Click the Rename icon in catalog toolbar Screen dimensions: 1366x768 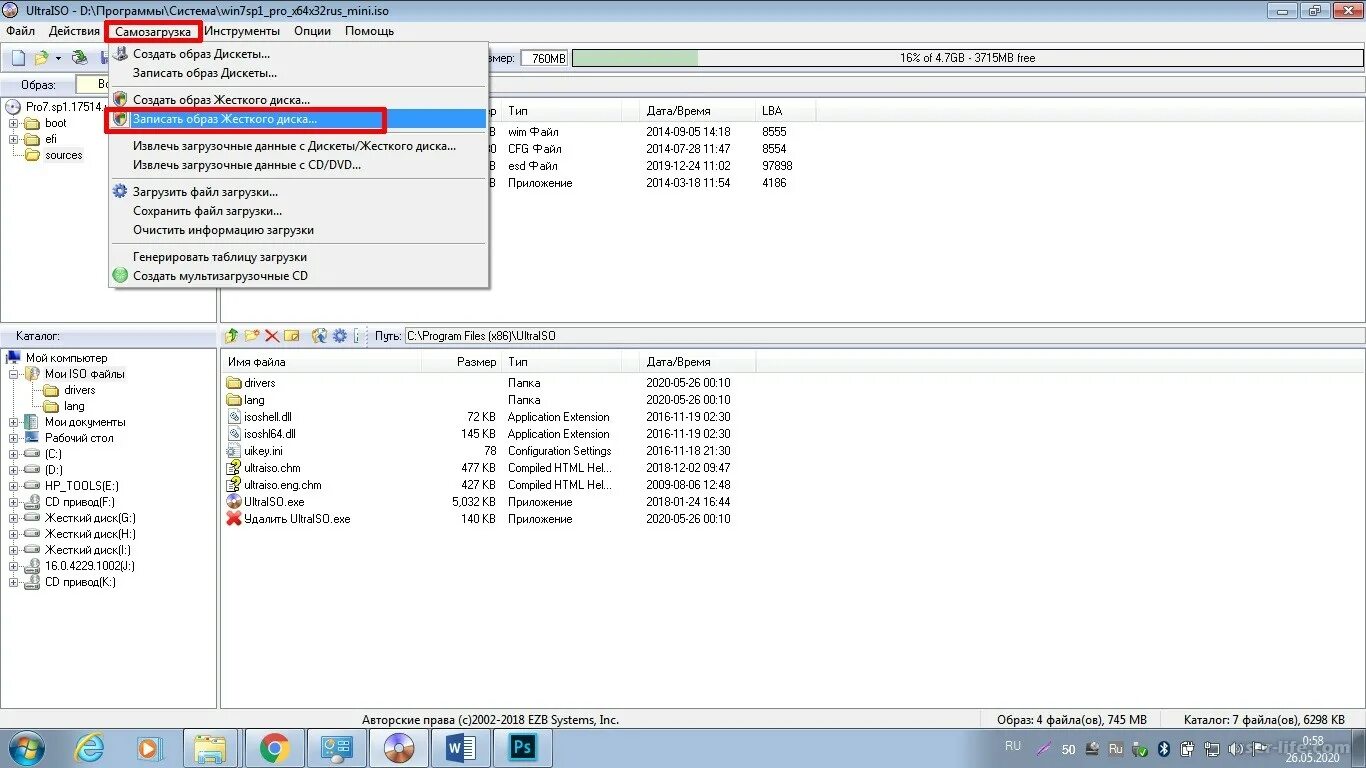(x=292, y=336)
